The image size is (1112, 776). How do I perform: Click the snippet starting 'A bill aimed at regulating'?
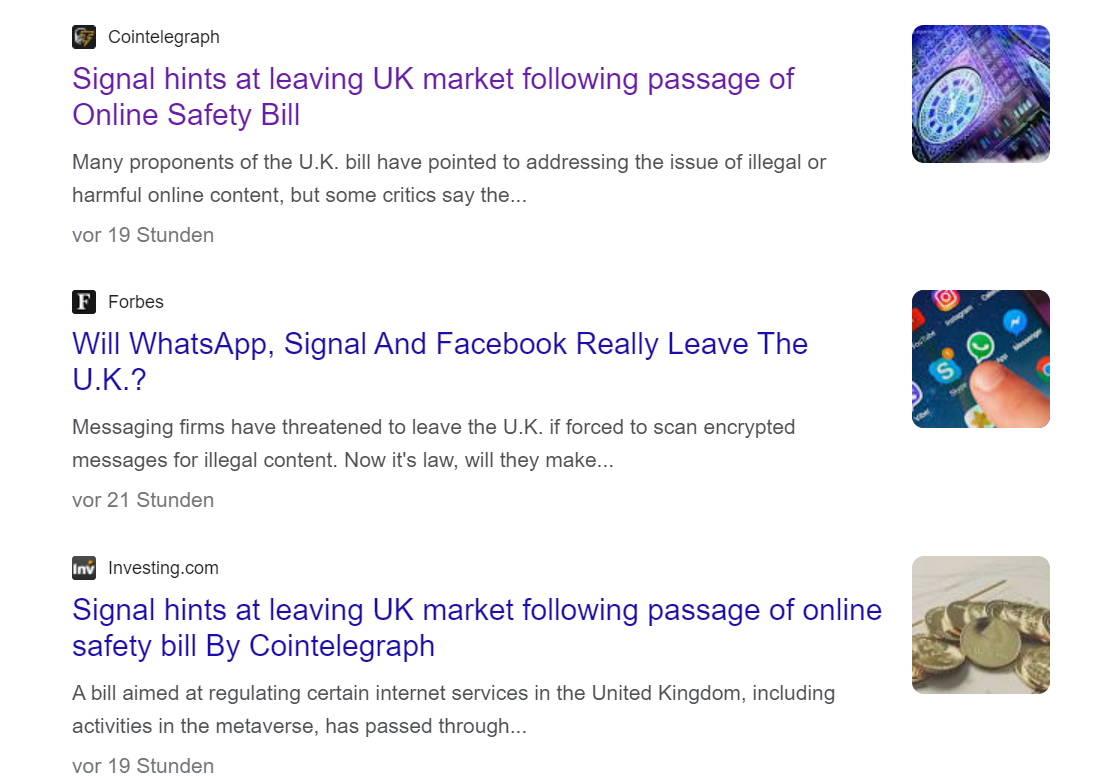[453, 709]
